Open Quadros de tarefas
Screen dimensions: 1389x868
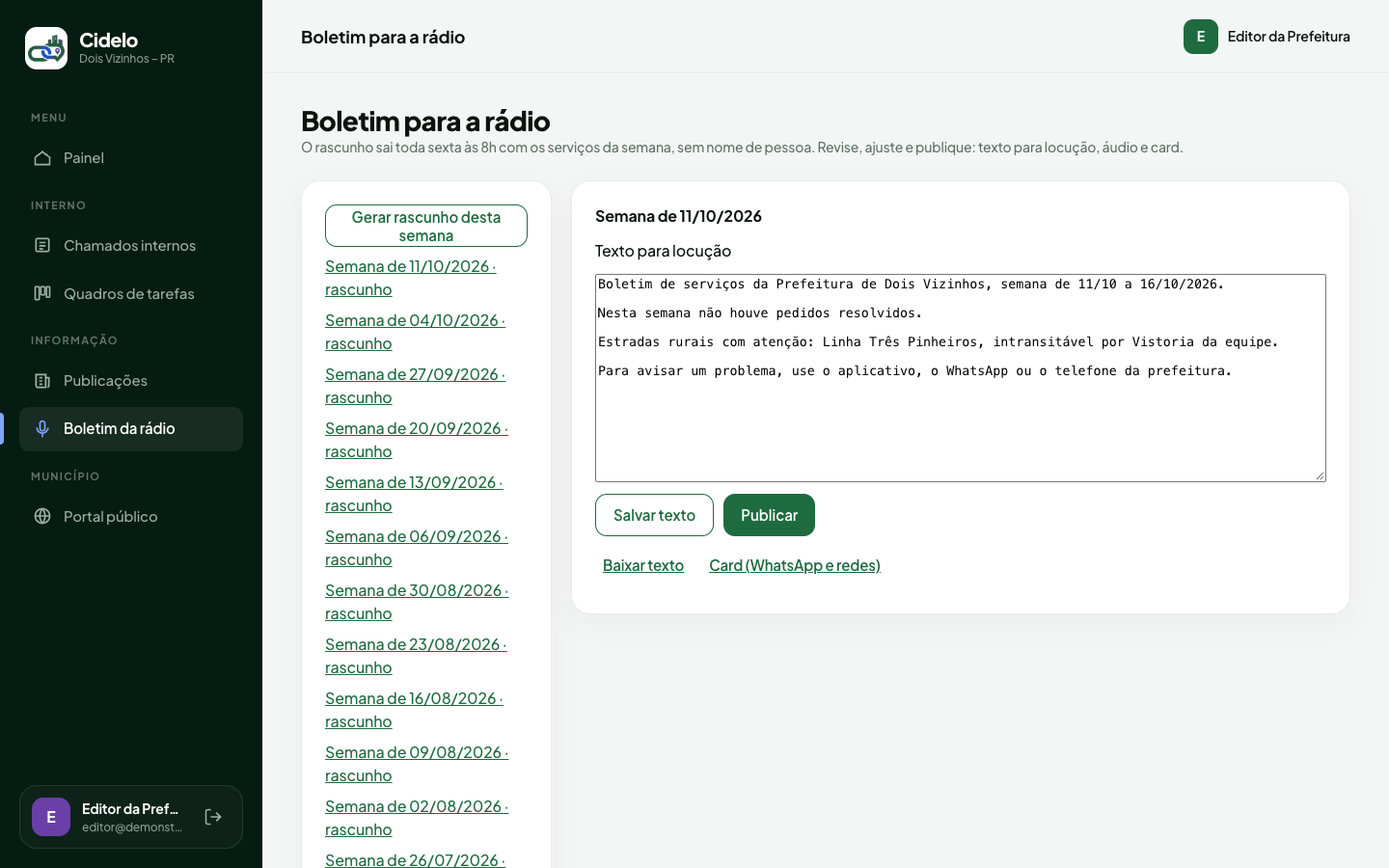(131, 294)
